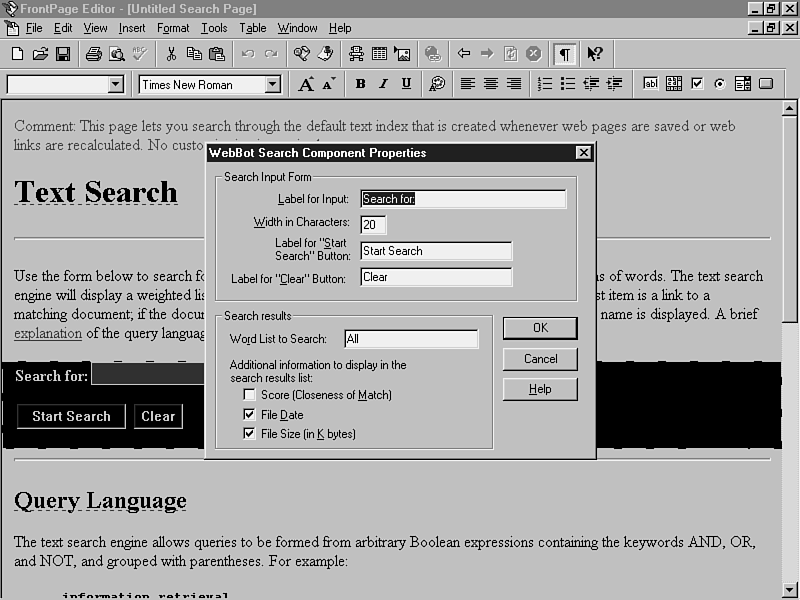Decrease text size with the small A
800x600 pixels.
[x=329, y=84]
